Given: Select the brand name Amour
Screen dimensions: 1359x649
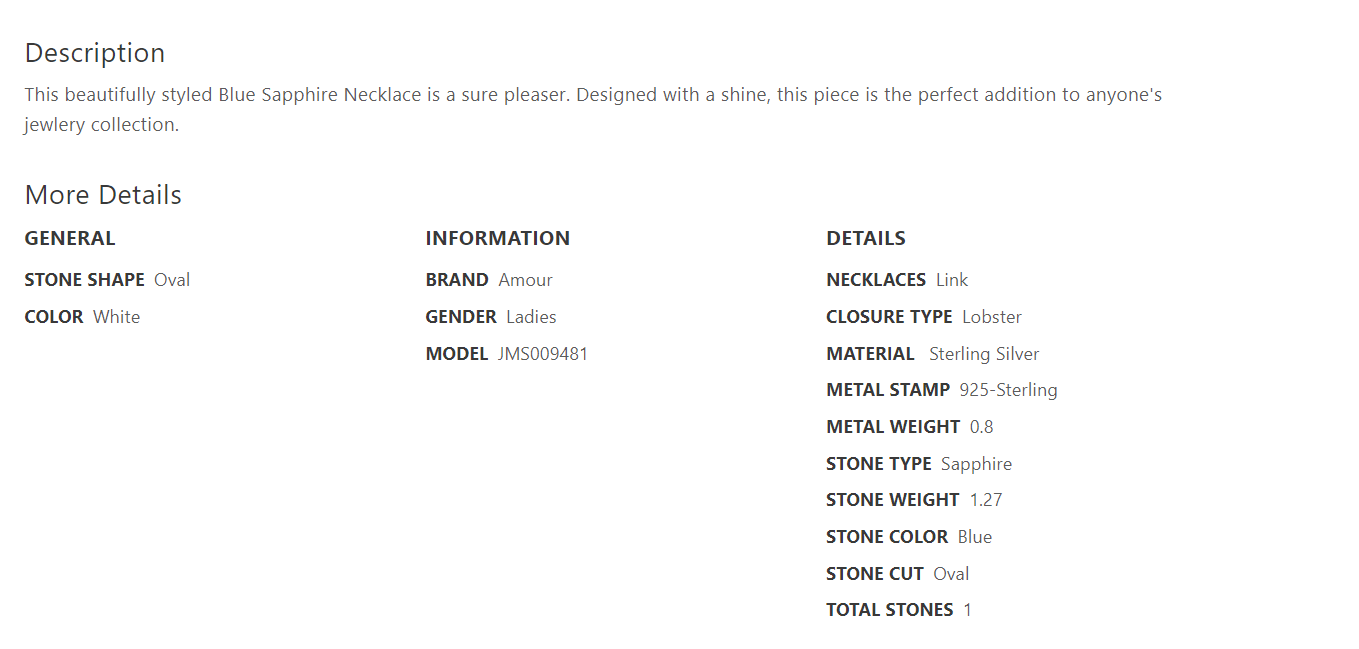Looking at the screenshot, I should coord(525,280).
